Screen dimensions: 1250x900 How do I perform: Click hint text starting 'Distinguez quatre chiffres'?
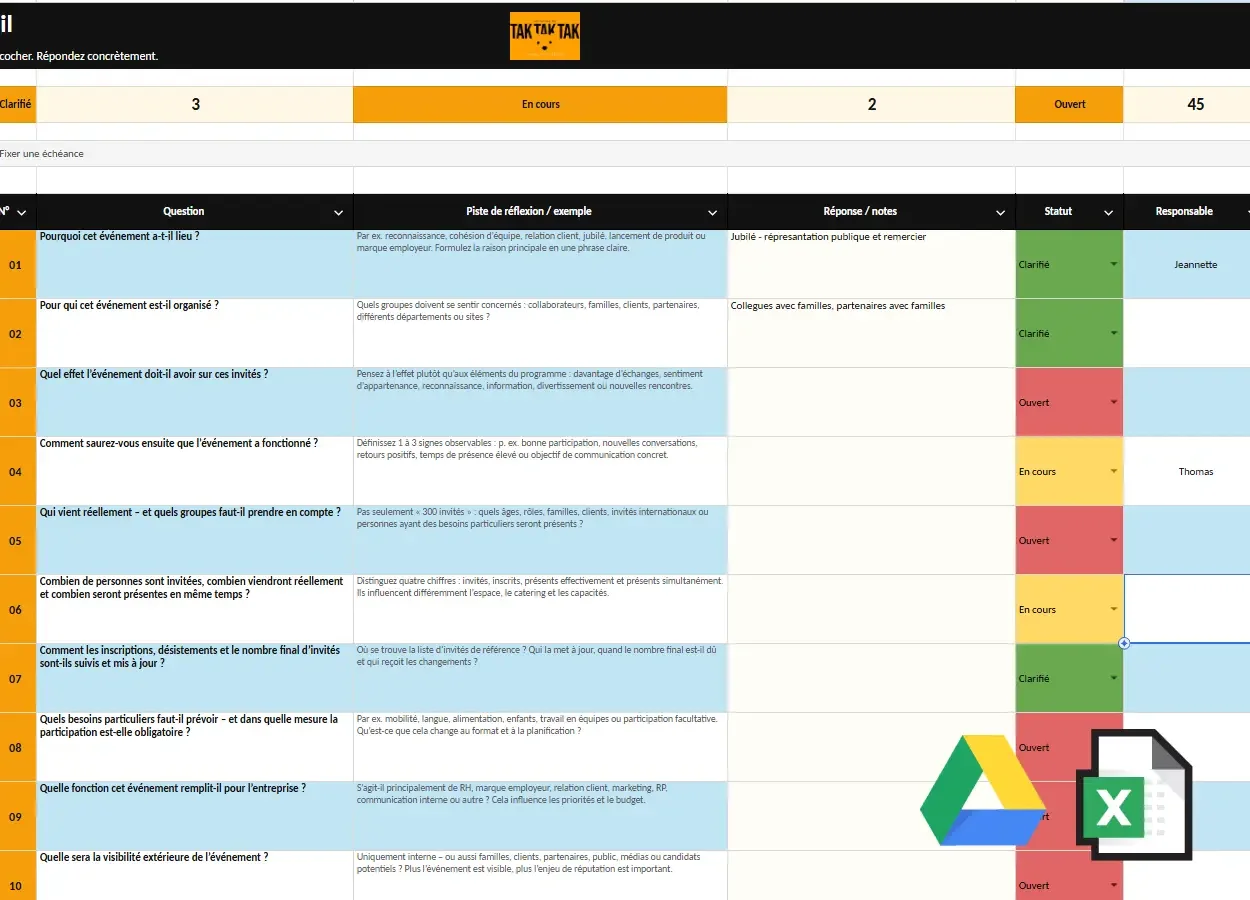point(539,586)
